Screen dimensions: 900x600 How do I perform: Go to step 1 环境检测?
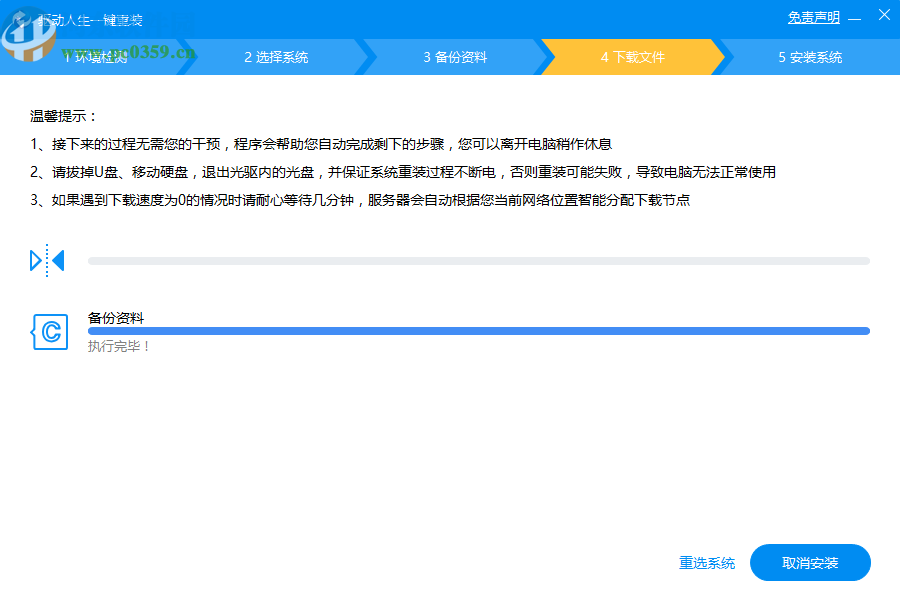click(x=95, y=57)
